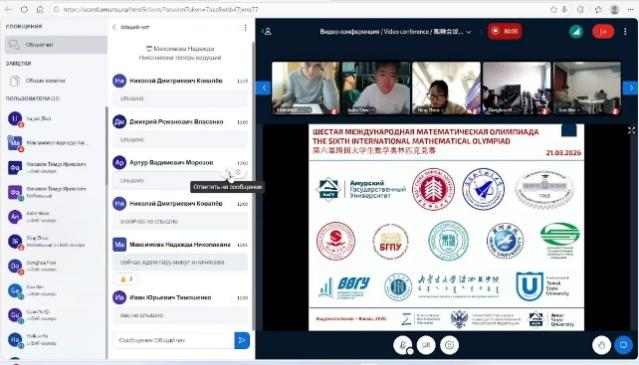Click the raise hand icon
This screenshot has width=639, height=365.
[x=602, y=345]
